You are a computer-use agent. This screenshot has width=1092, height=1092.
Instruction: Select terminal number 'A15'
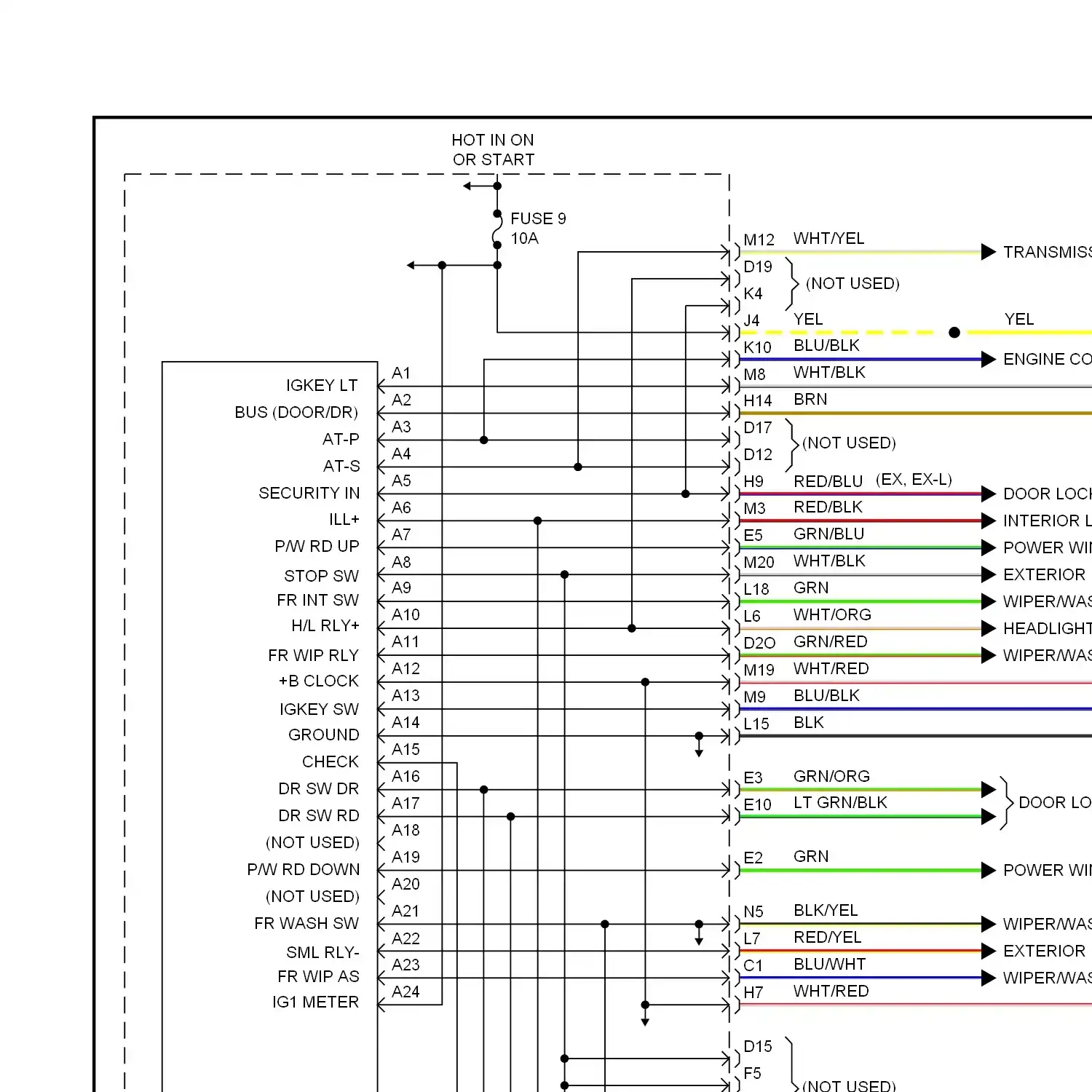(x=405, y=749)
